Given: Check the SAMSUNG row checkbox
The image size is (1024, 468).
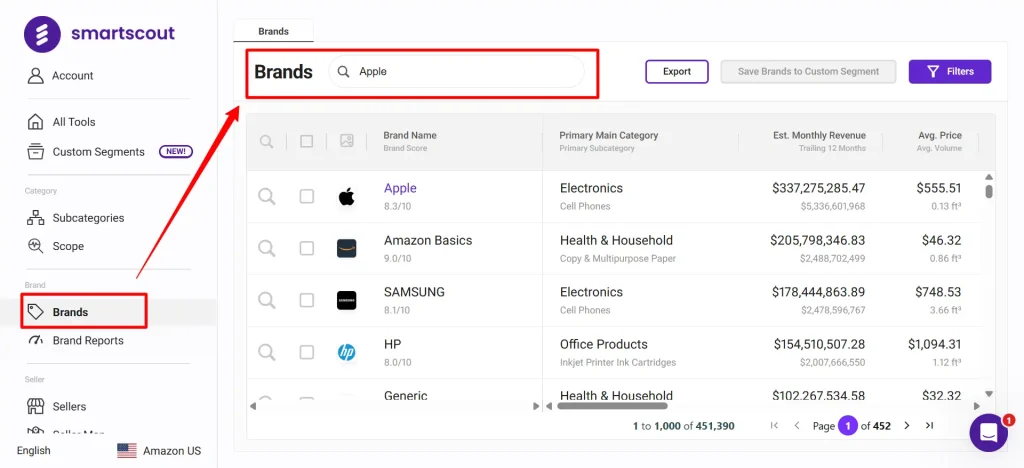Looking at the screenshot, I should tap(306, 300).
